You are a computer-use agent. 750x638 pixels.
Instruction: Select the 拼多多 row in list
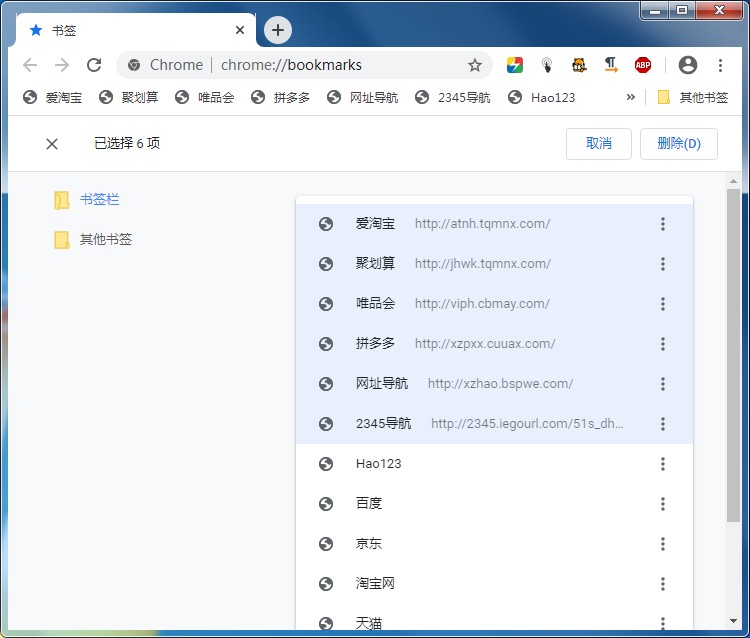(494, 344)
